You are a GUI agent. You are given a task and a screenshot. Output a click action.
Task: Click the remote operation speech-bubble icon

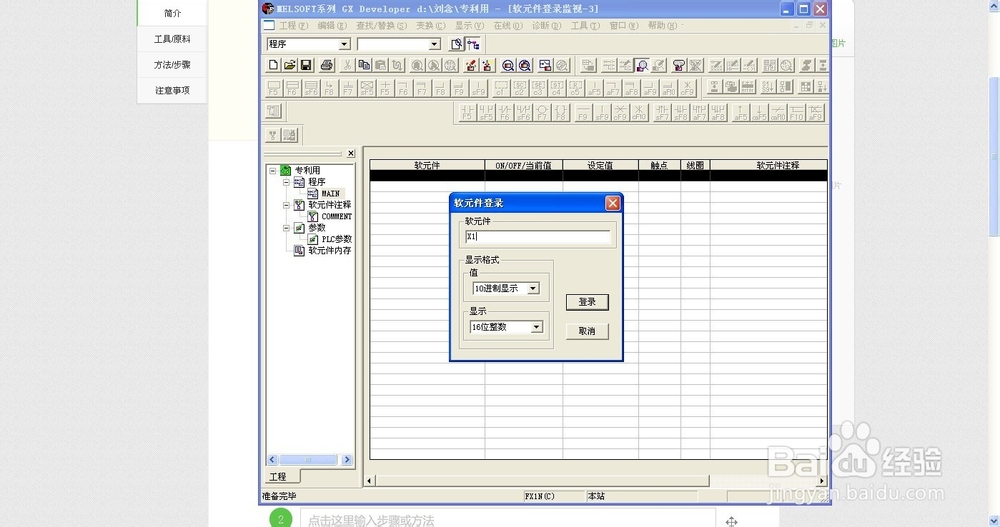[679, 64]
